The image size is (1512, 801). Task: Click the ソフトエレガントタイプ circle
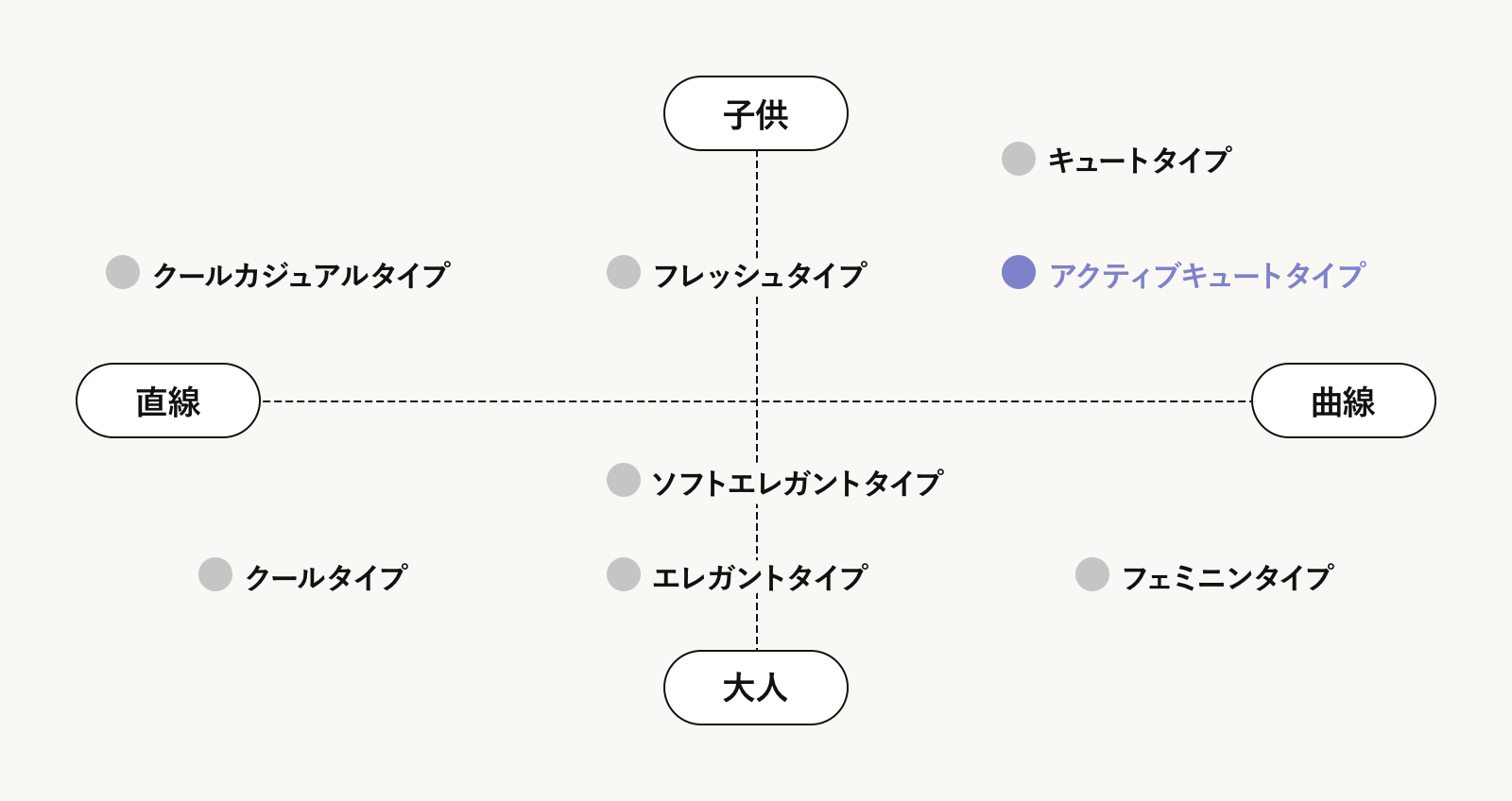coord(624,480)
